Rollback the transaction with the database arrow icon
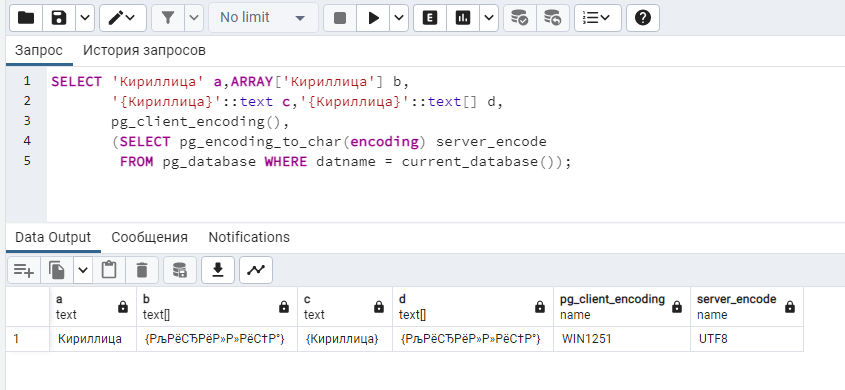The height and width of the screenshot is (390, 845). (552, 18)
